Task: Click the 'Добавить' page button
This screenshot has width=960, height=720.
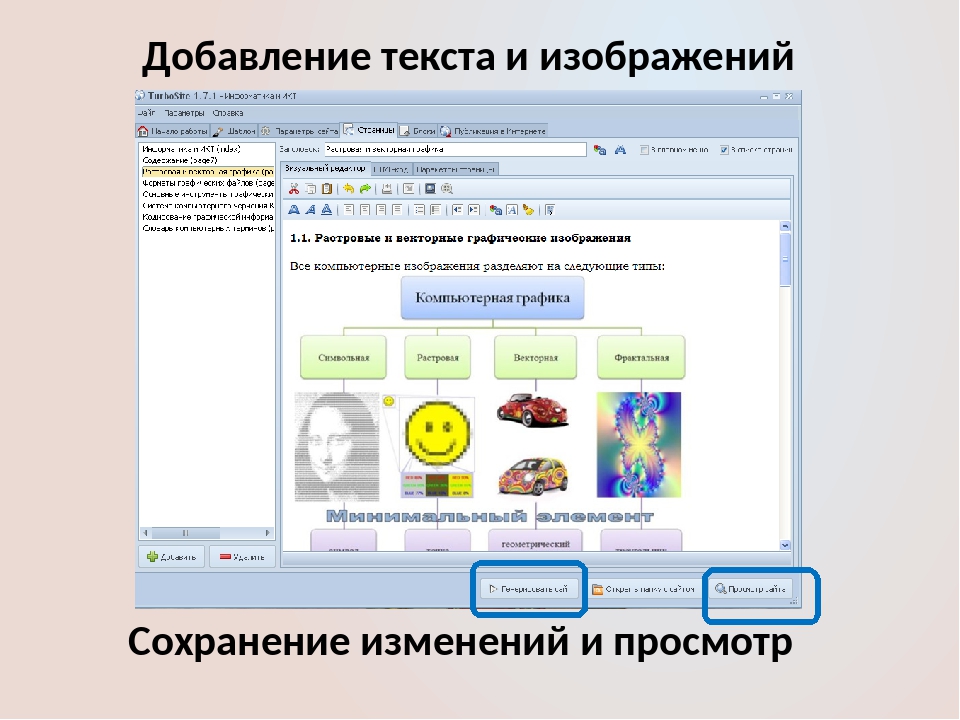Action: [171, 556]
